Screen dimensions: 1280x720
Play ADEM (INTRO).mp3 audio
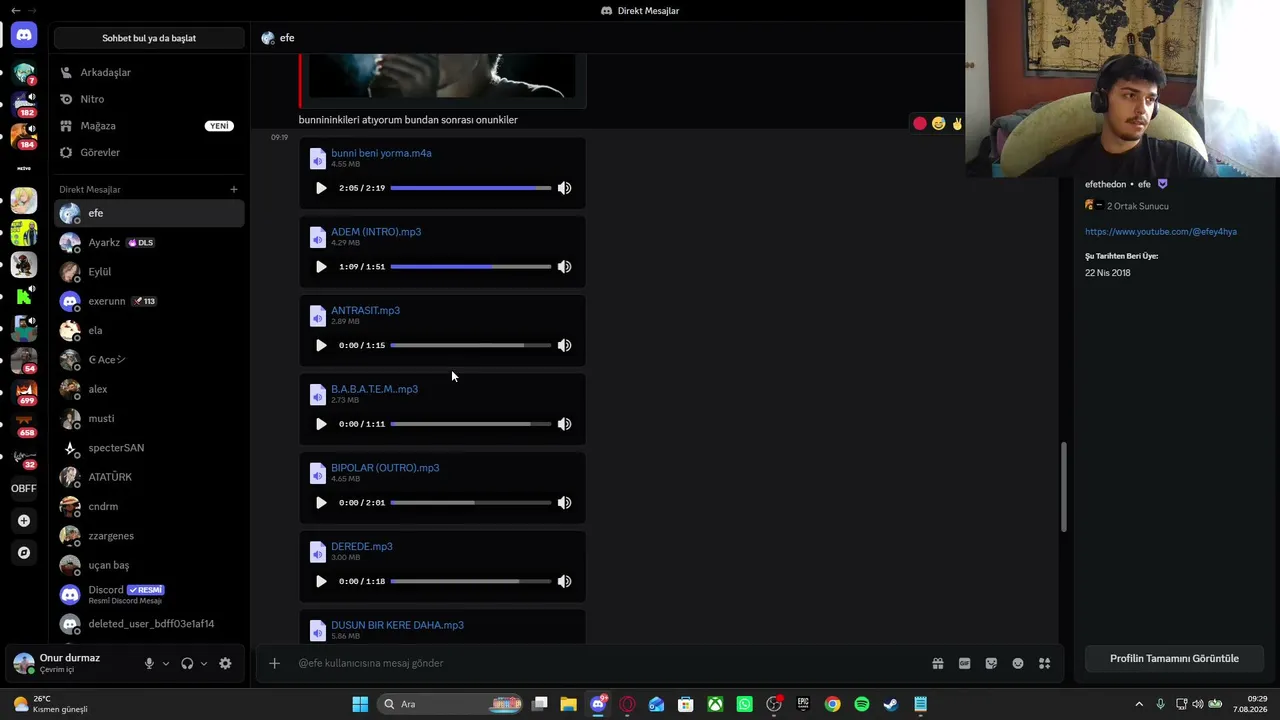coord(321,267)
